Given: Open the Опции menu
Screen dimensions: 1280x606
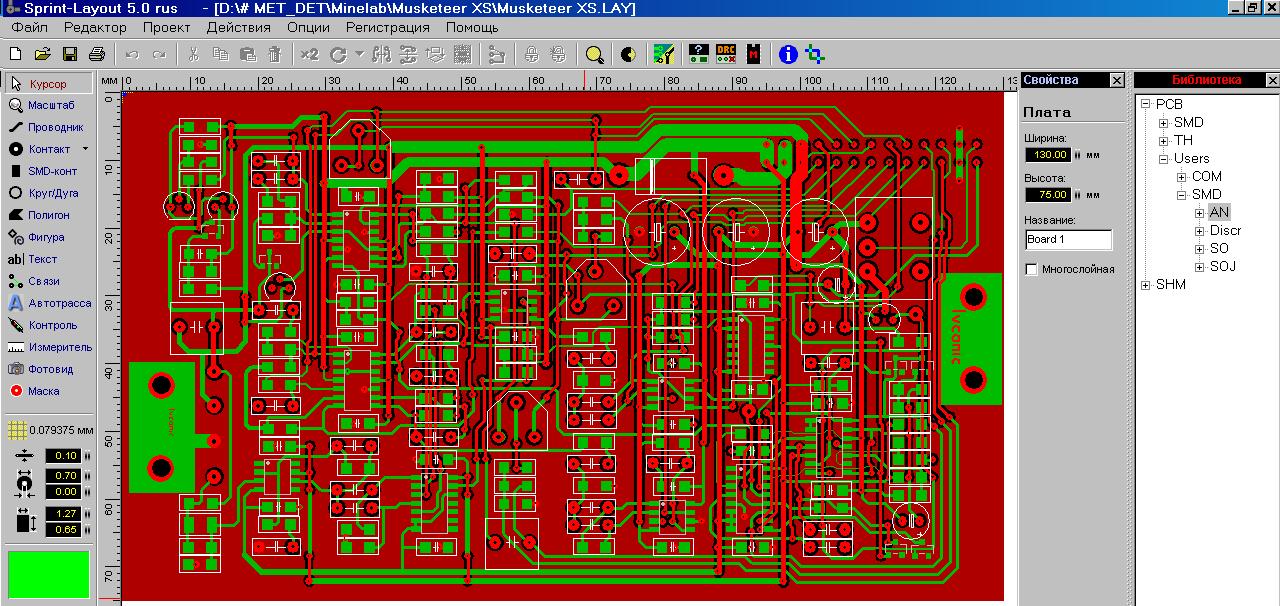Looking at the screenshot, I should (x=308, y=27).
